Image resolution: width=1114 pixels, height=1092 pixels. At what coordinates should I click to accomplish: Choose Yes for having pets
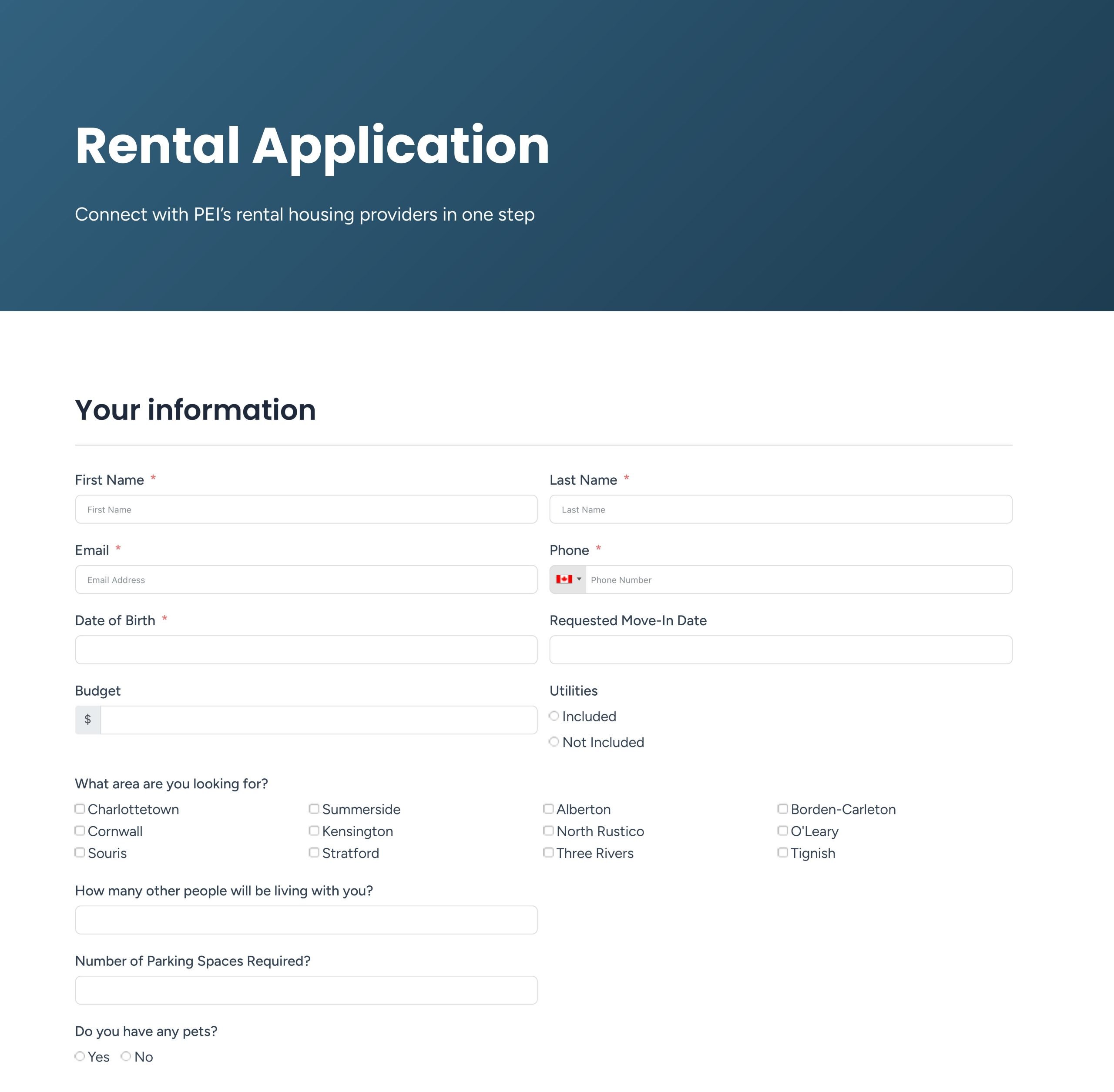80,1056
